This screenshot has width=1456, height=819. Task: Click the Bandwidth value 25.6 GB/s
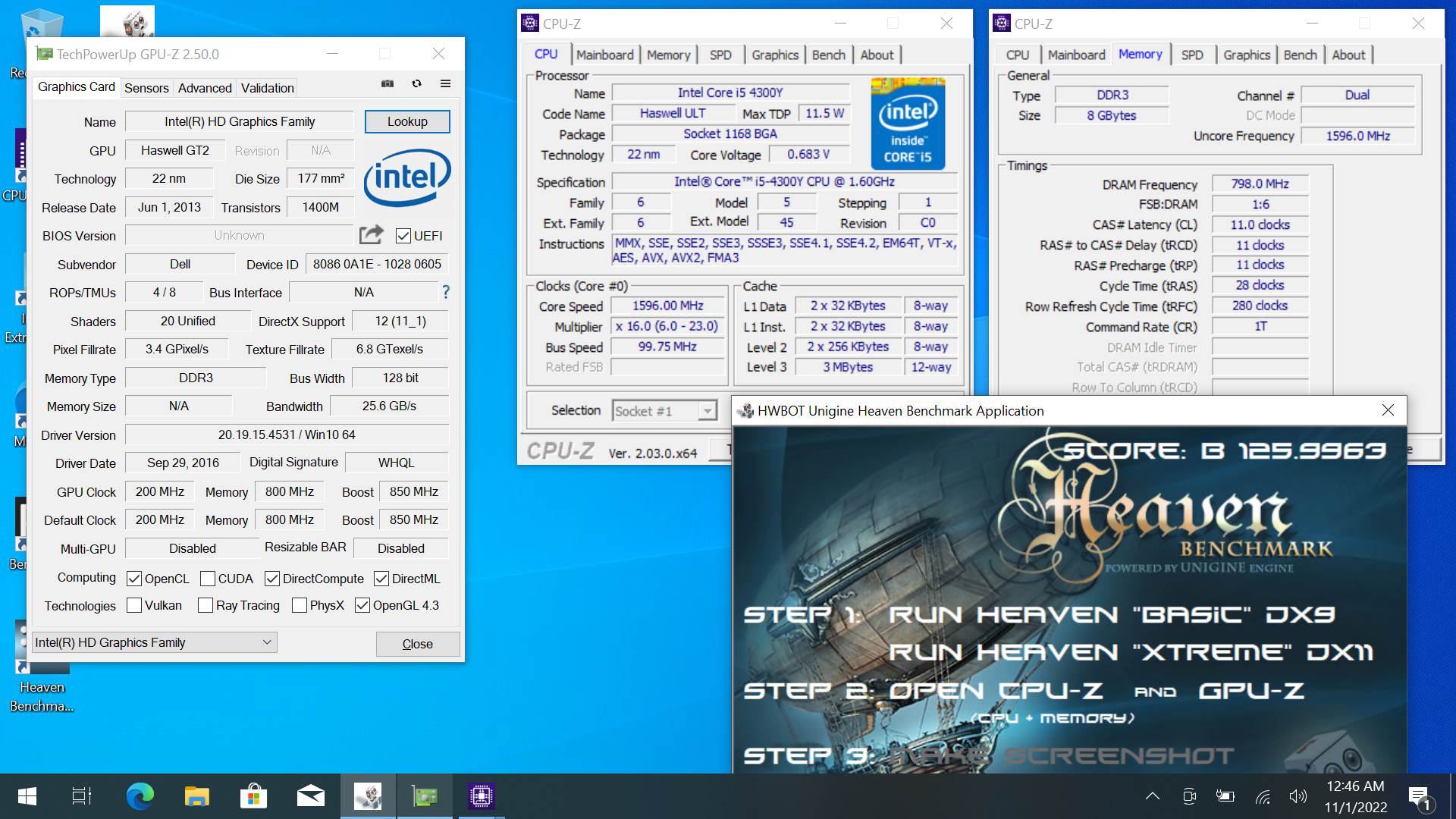(389, 406)
